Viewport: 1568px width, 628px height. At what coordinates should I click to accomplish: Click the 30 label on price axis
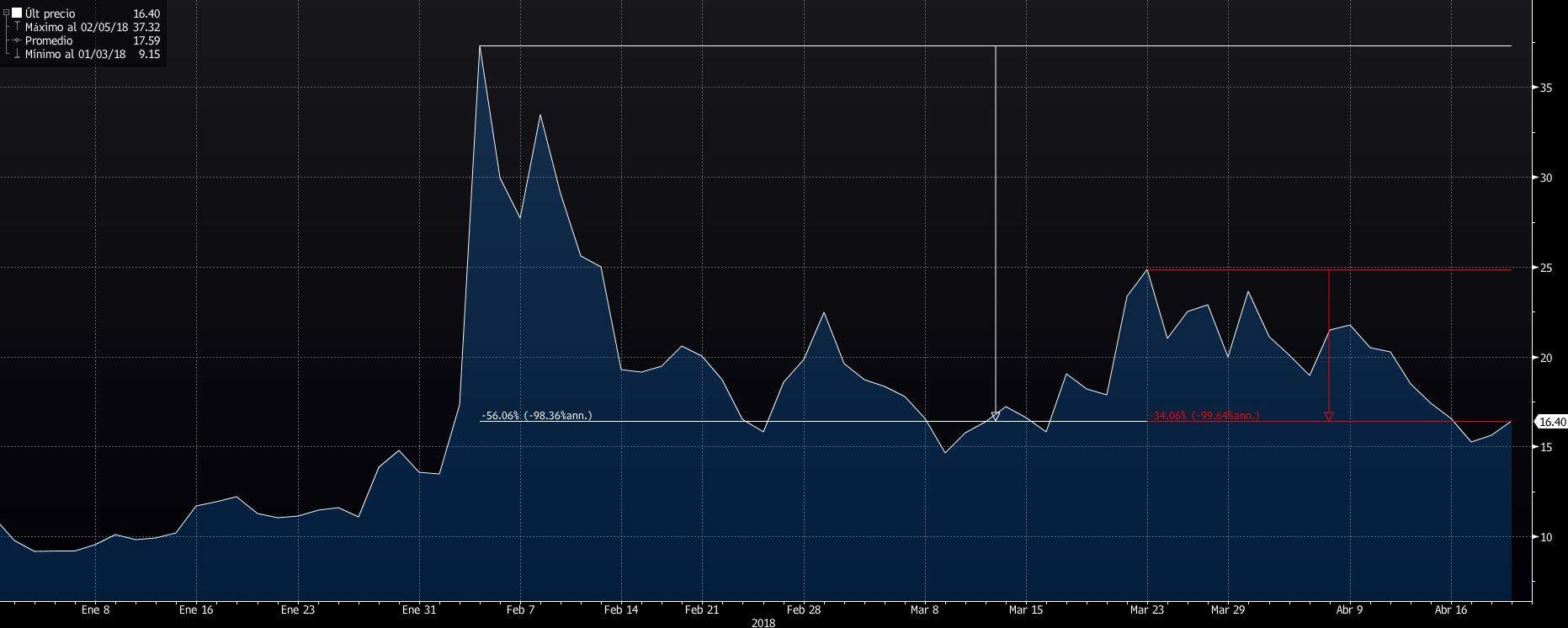pyautogui.click(x=1546, y=178)
